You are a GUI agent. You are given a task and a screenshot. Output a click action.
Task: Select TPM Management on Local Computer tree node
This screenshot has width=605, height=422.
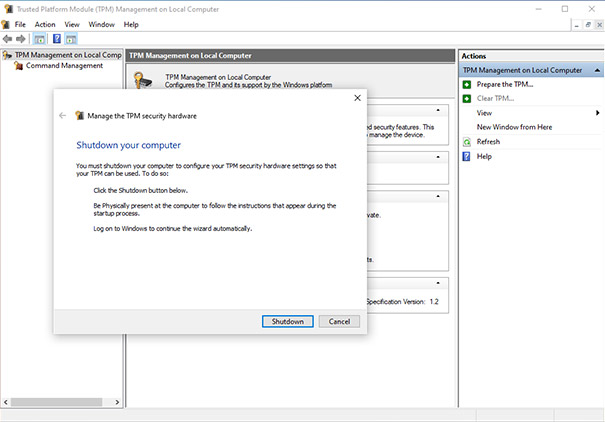[x=68, y=56]
